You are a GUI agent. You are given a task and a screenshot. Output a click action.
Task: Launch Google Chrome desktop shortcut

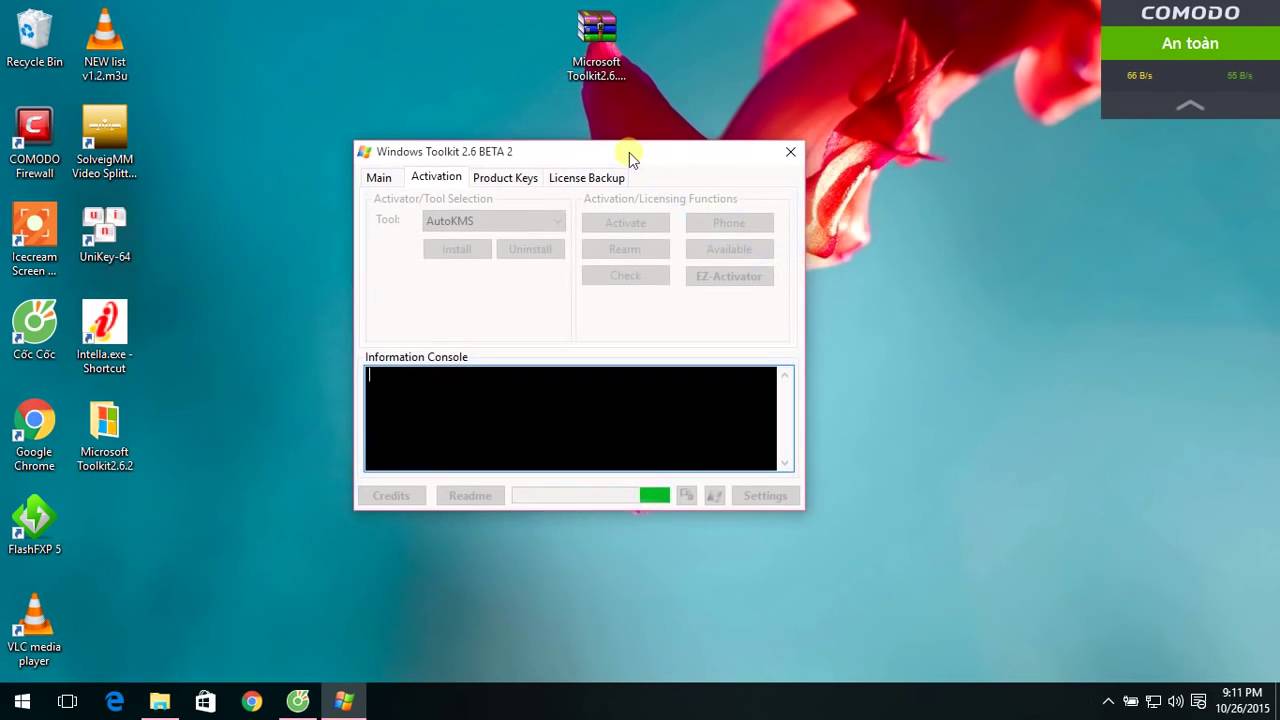tap(34, 436)
